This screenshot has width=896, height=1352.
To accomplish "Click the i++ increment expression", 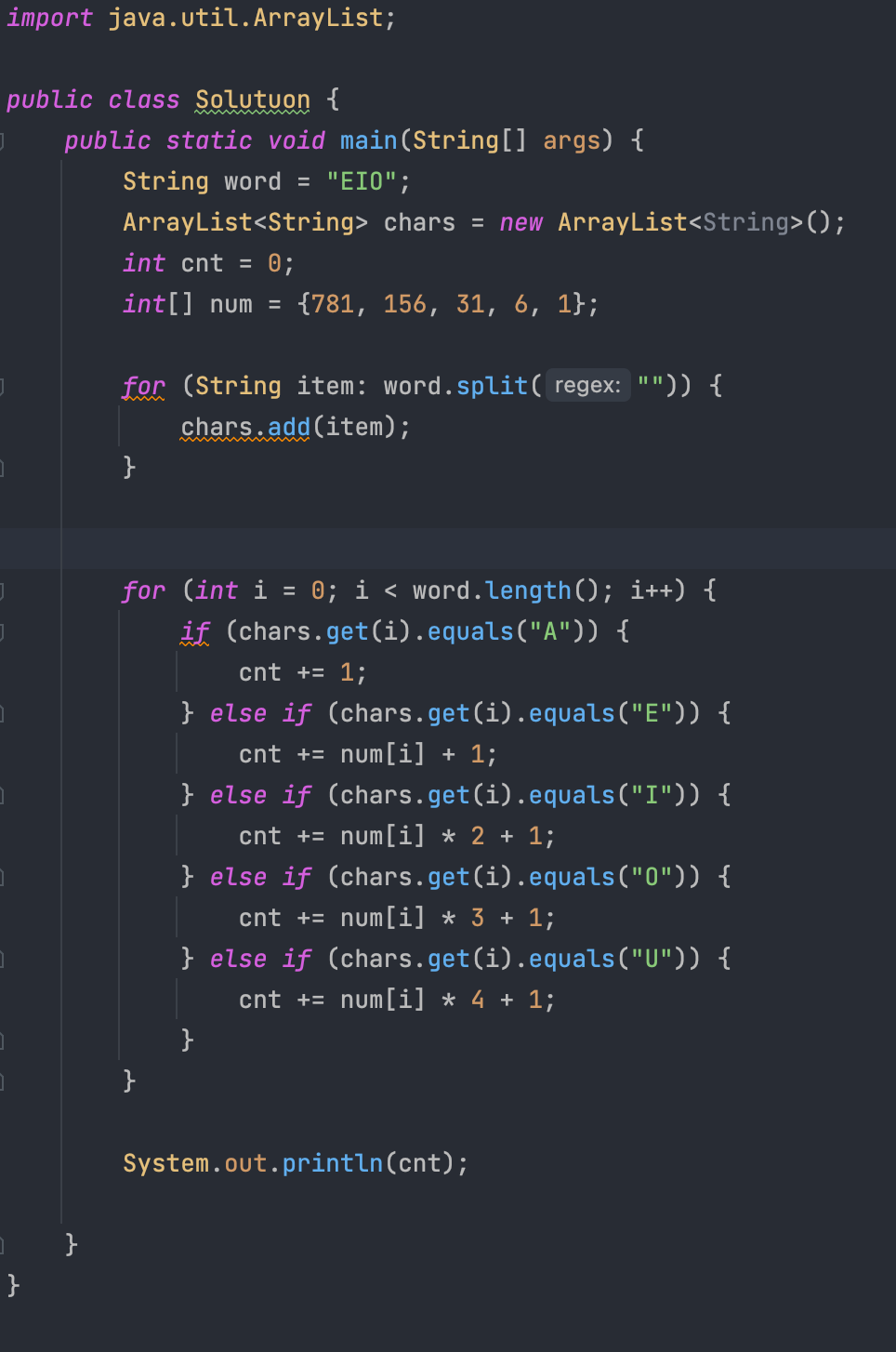I will pos(652,590).
